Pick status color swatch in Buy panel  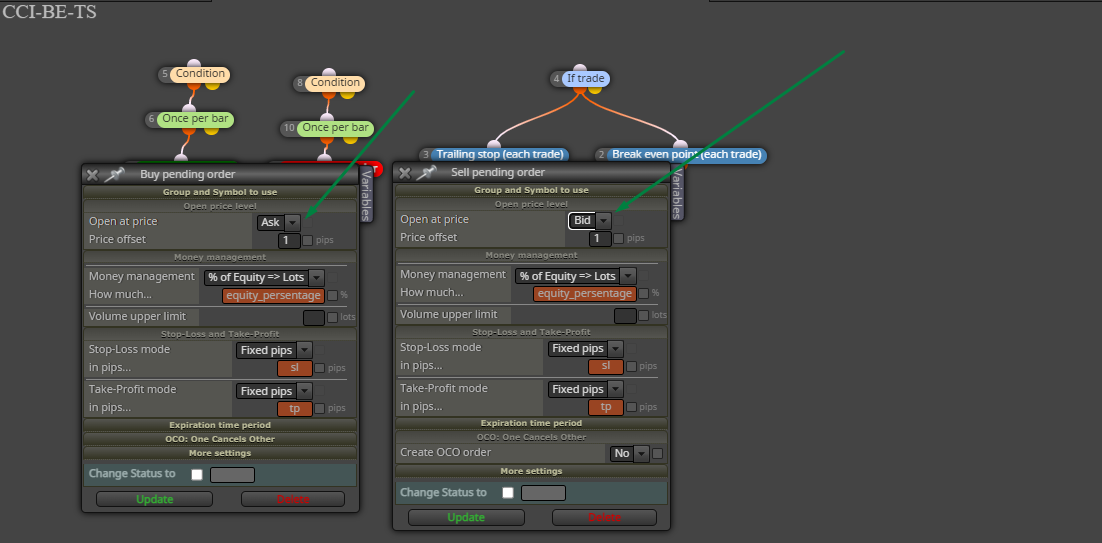[233, 475]
